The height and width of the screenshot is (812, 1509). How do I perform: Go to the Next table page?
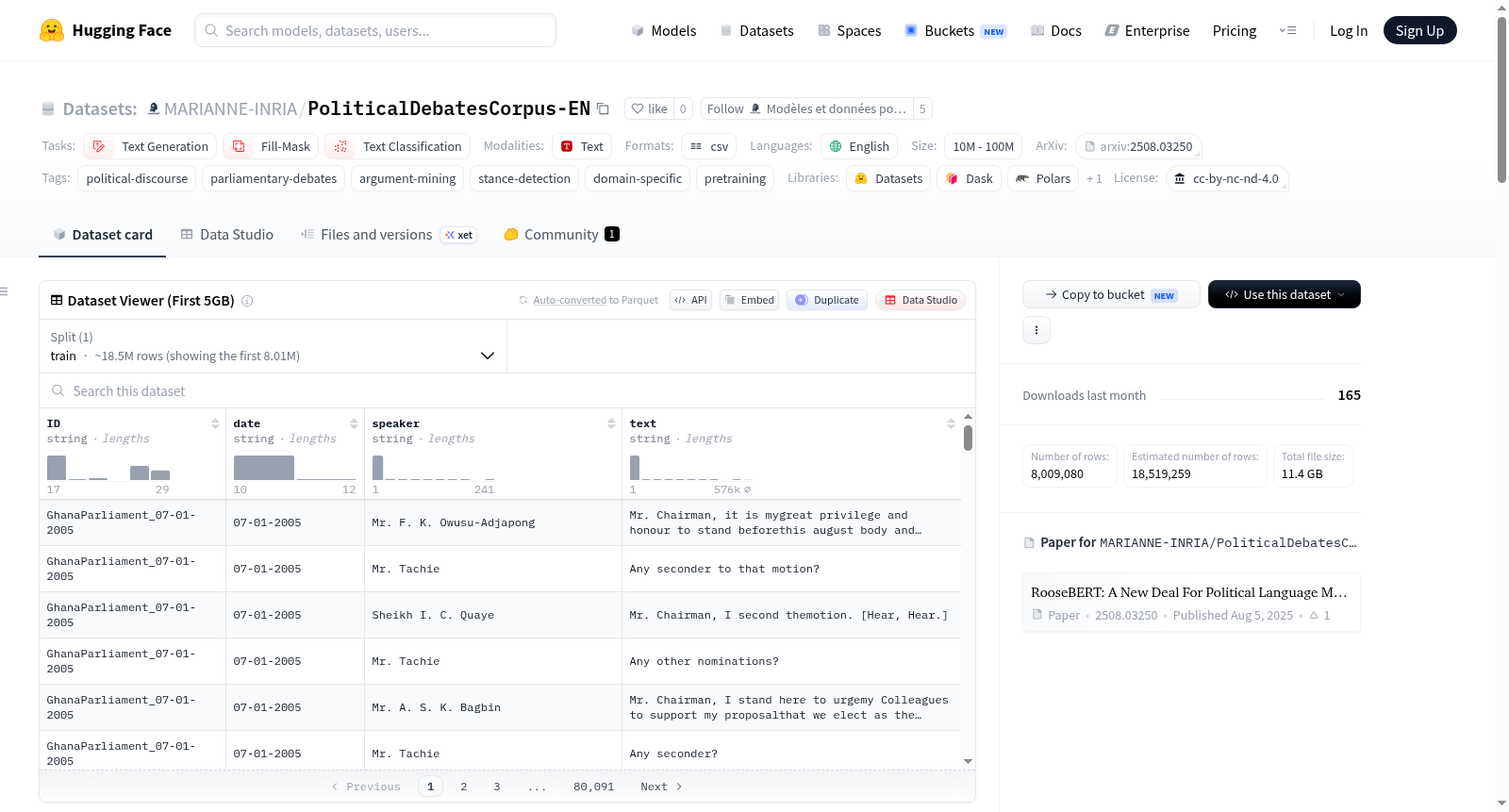pyautogui.click(x=661, y=787)
